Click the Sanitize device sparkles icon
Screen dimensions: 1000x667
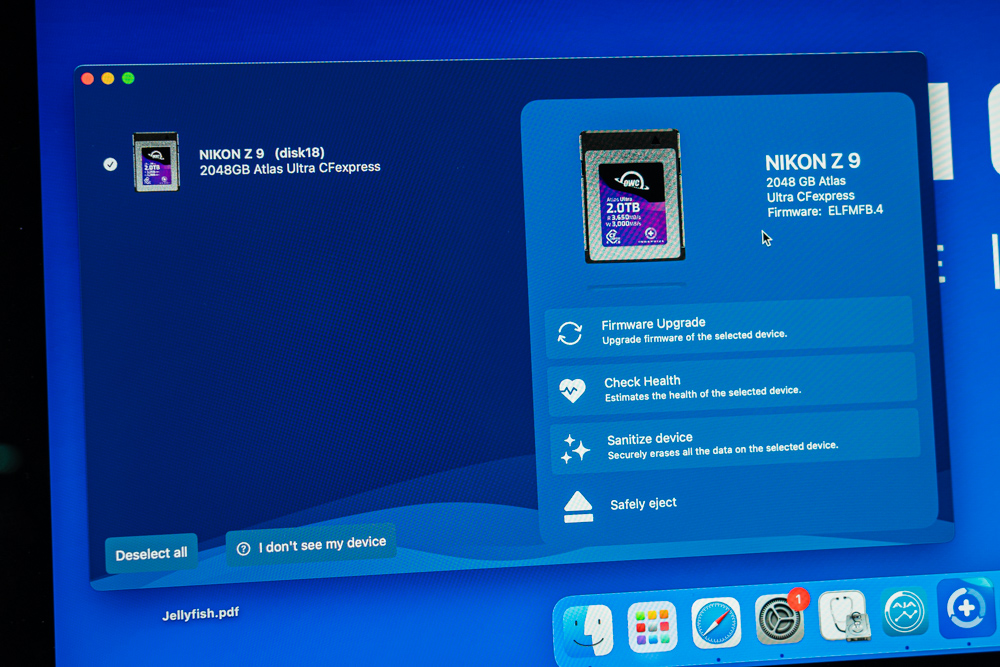pyautogui.click(x=575, y=448)
